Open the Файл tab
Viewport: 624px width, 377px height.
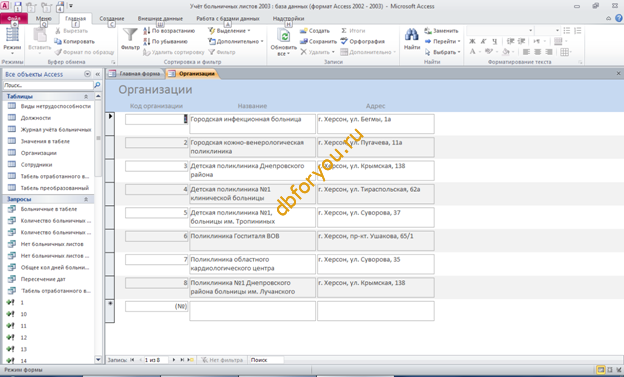[x=14, y=18]
